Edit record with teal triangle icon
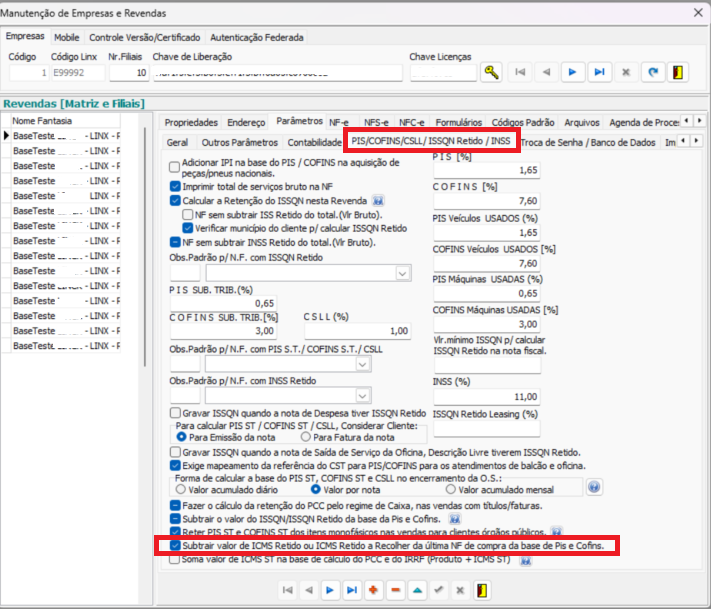711x609 pixels. [x=417, y=590]
